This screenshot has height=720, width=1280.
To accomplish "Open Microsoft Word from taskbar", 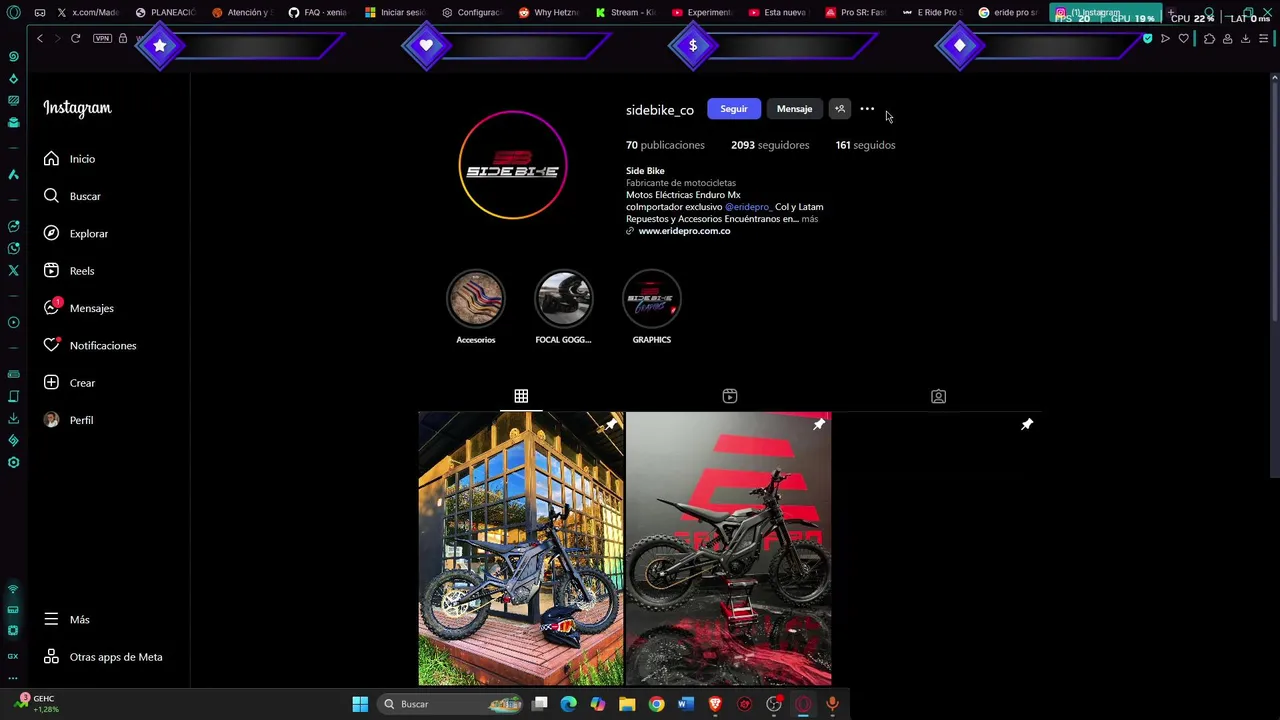I will click(x=685, y=704).
